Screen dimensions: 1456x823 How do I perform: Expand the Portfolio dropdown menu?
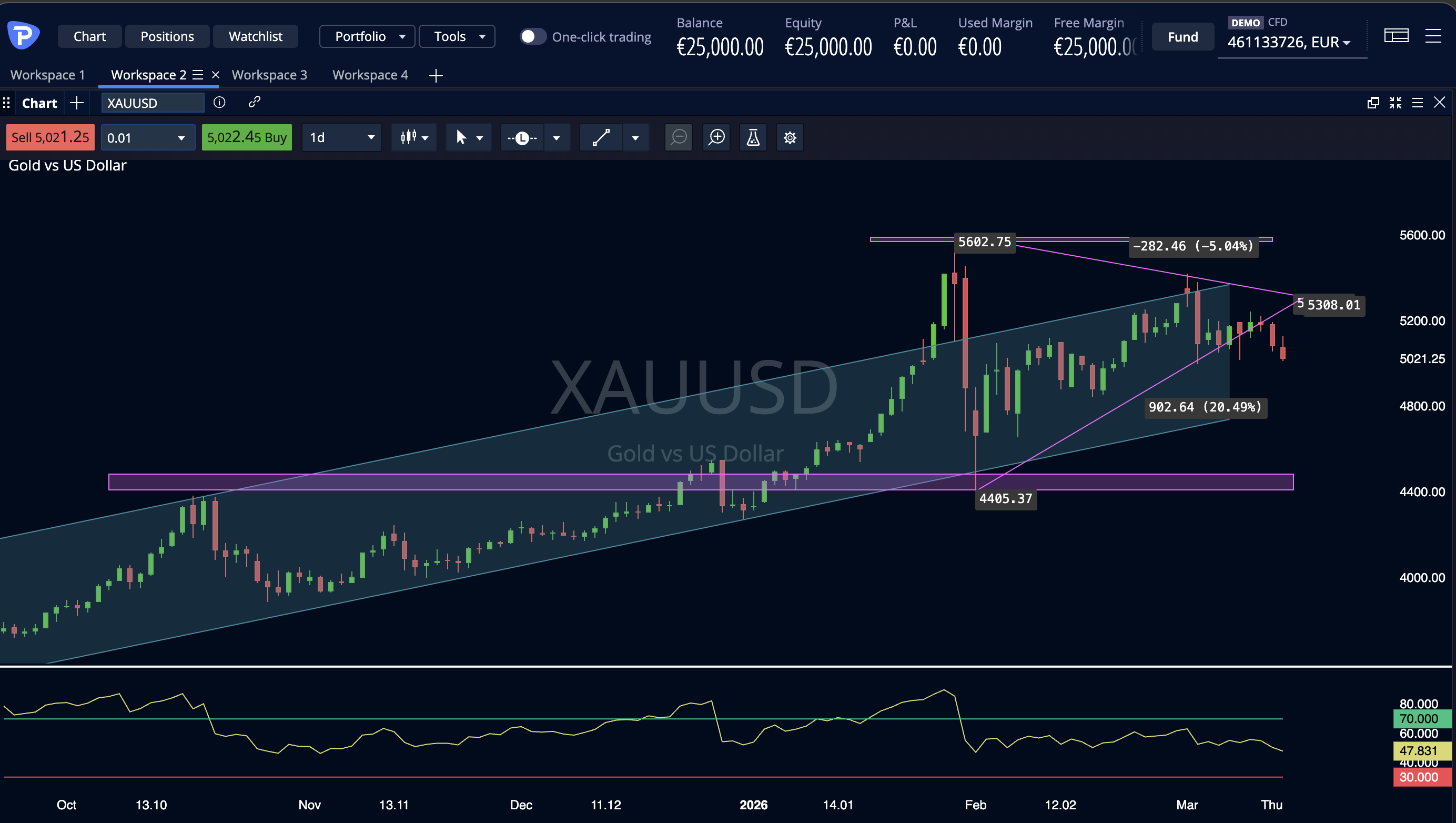pyautogui.click(x=367, y=37)
